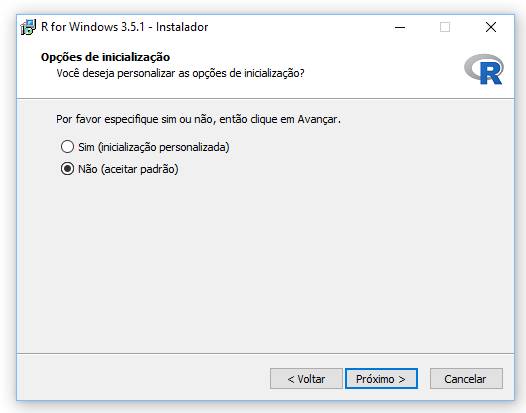Screen dimensions: 526x413
Task: Click the disabled maximize window button
Action: 445,27
